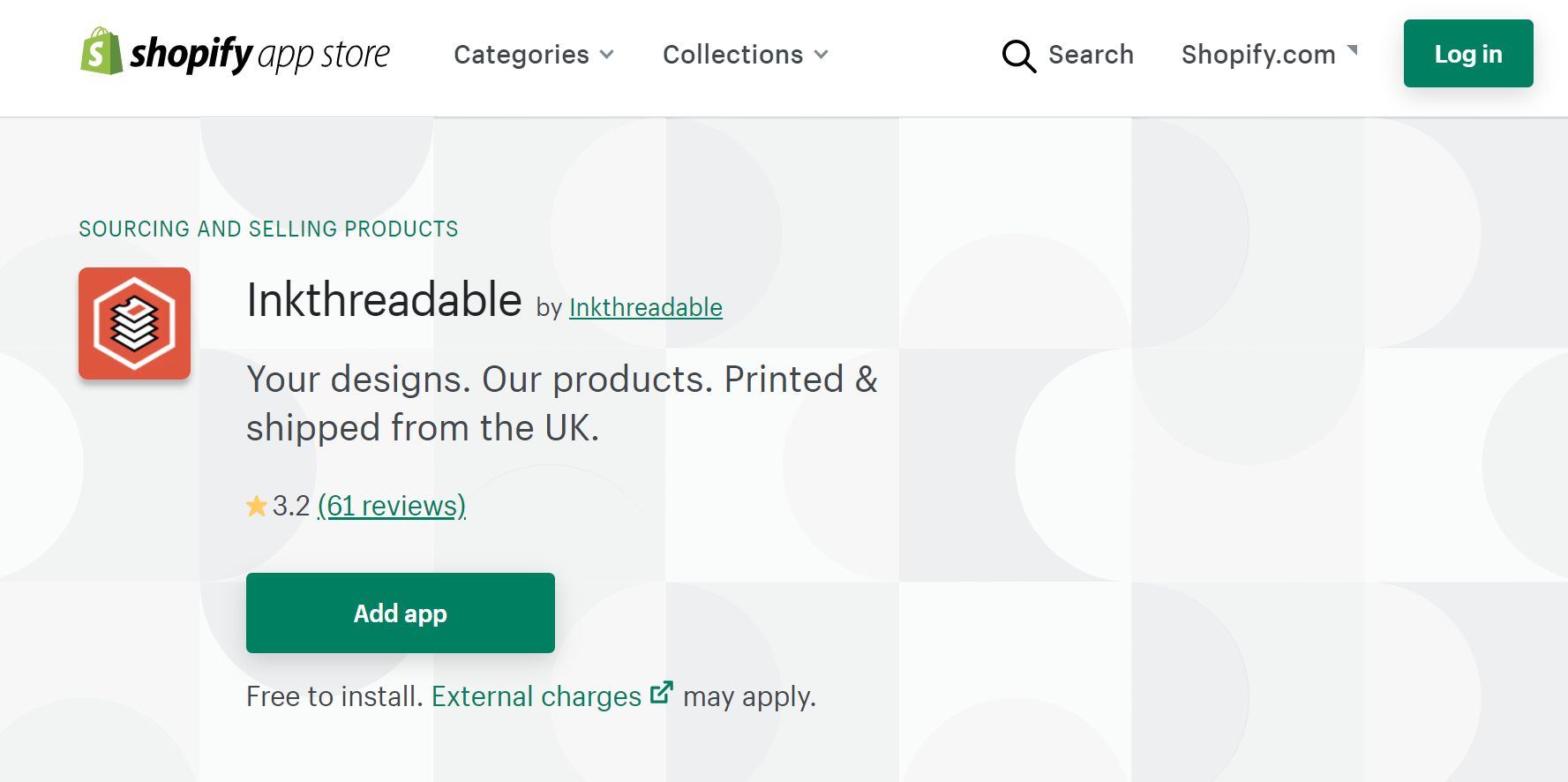Follow the External charges link

tap(536, 696)
